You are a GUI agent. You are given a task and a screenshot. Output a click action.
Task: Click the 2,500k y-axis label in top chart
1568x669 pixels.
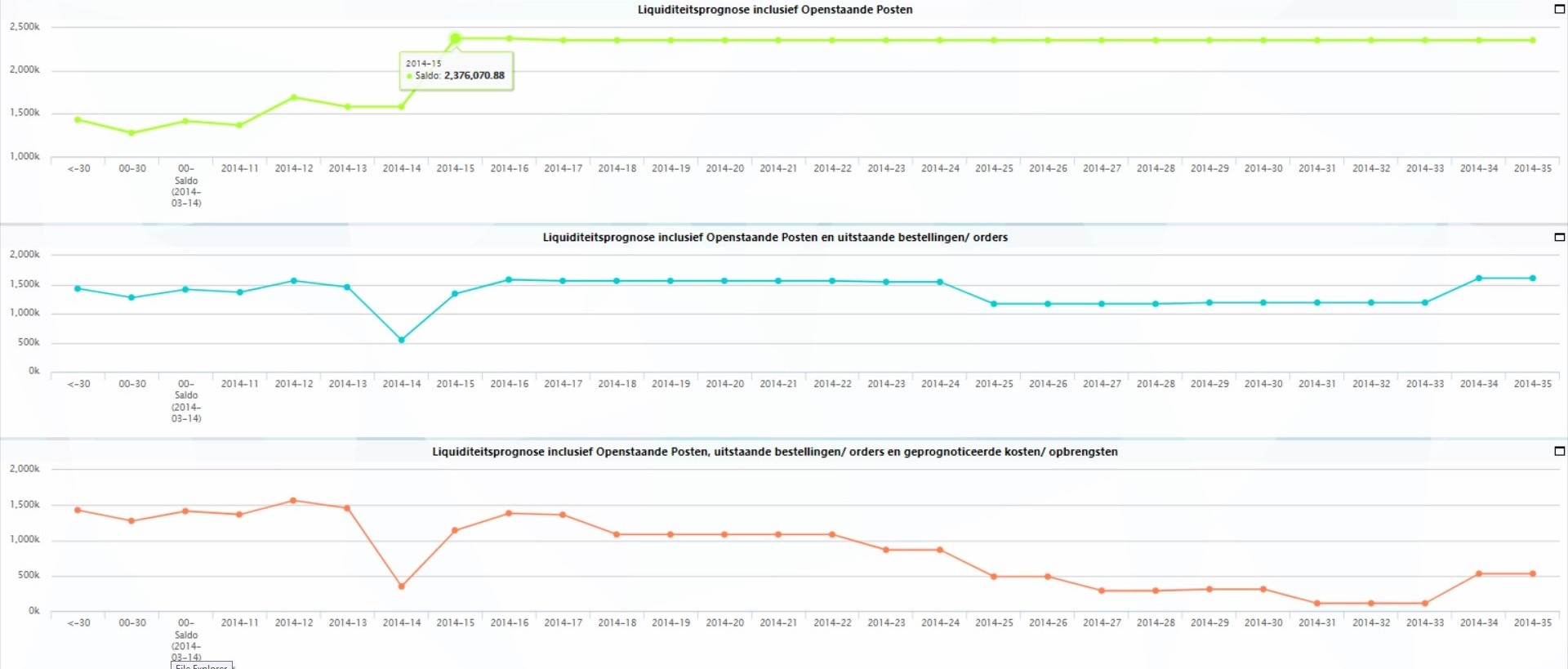pyautogui.click(x=24, y=27)
